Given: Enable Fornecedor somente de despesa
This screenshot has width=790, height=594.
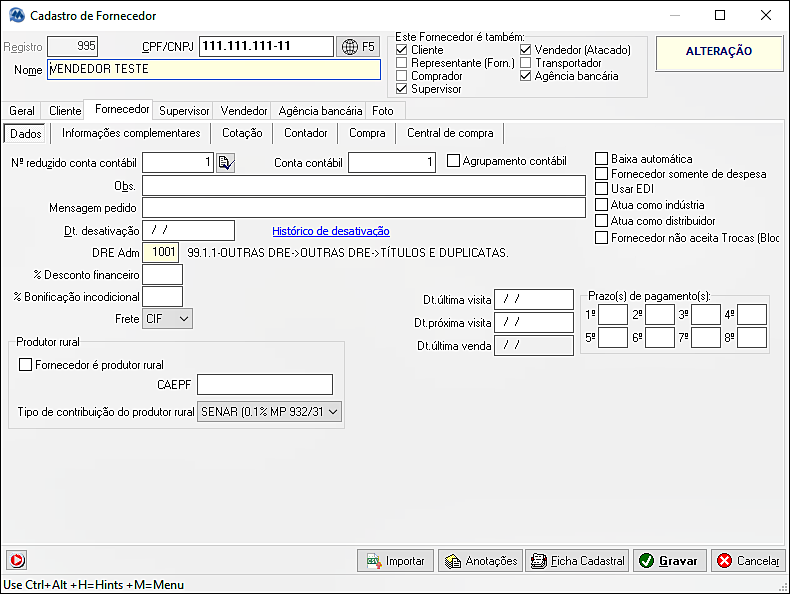Looking at the screenshot, I should 601,174.
